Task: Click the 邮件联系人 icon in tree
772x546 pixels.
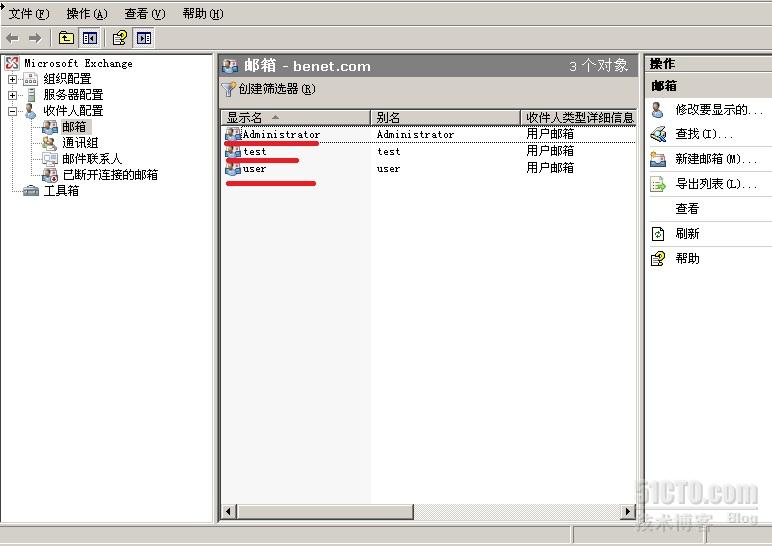Action: point(50,159)
